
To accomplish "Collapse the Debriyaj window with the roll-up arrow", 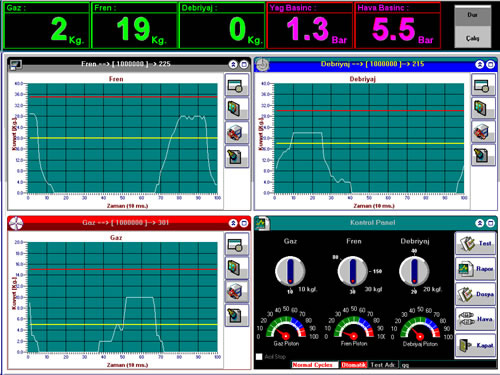I will [x=480, y=64].
